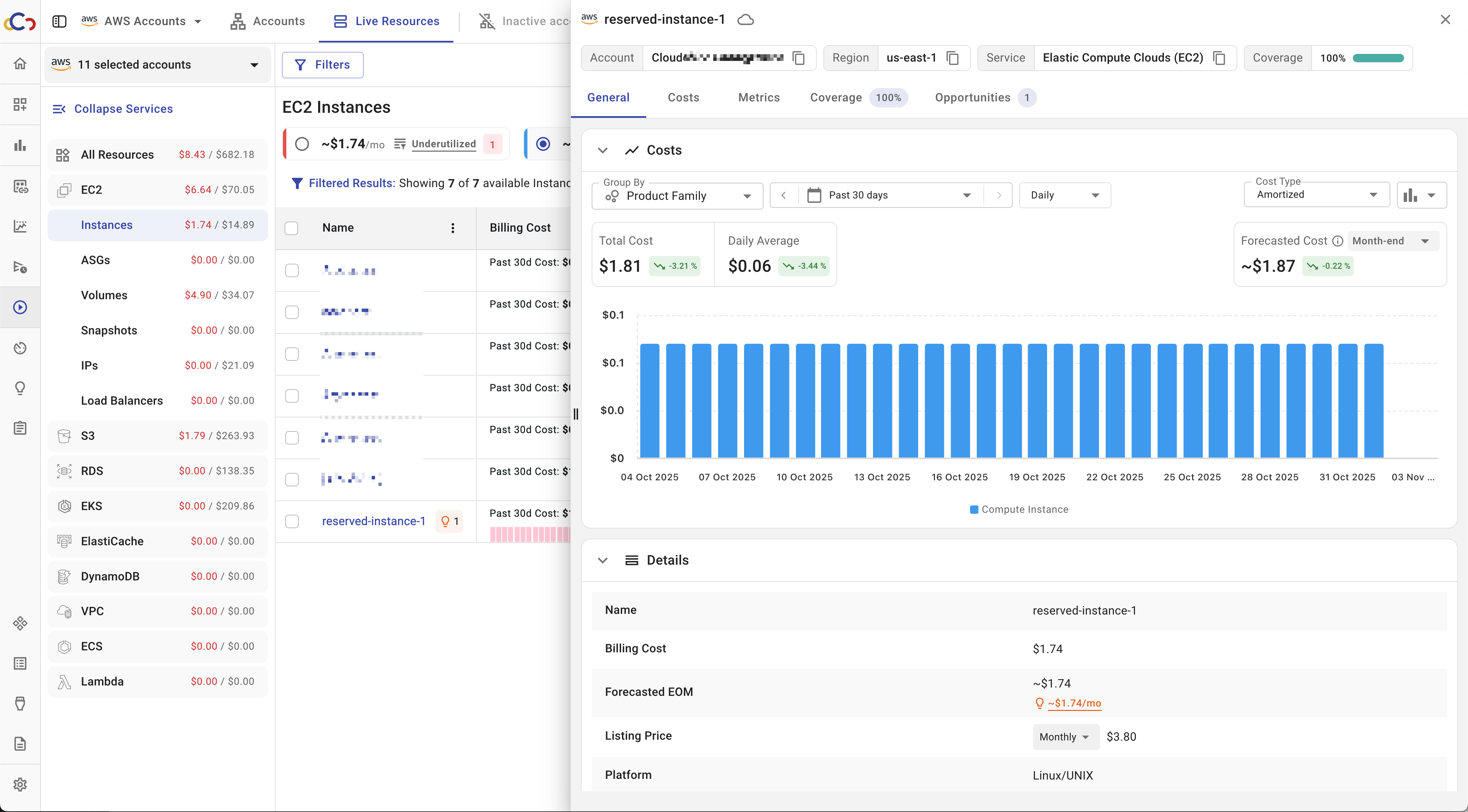Open the Opportunities tab
This screenshot has height=812, width=1468.
pos(972,97)
